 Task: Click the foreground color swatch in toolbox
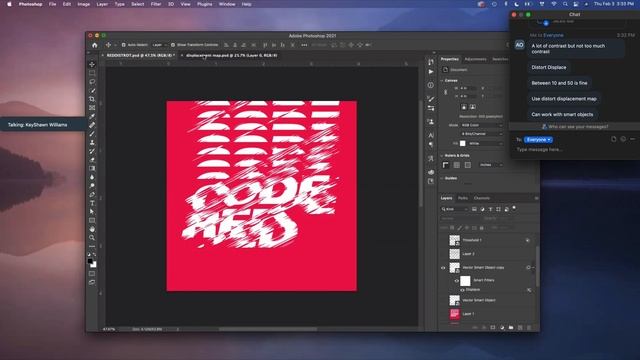coord(90,261)
